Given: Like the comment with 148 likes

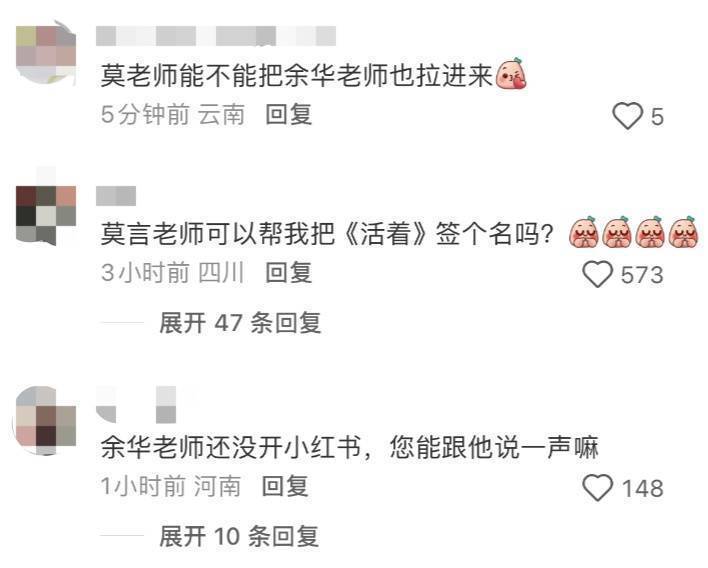Looking at the screenshot, I should coord(597,488).
